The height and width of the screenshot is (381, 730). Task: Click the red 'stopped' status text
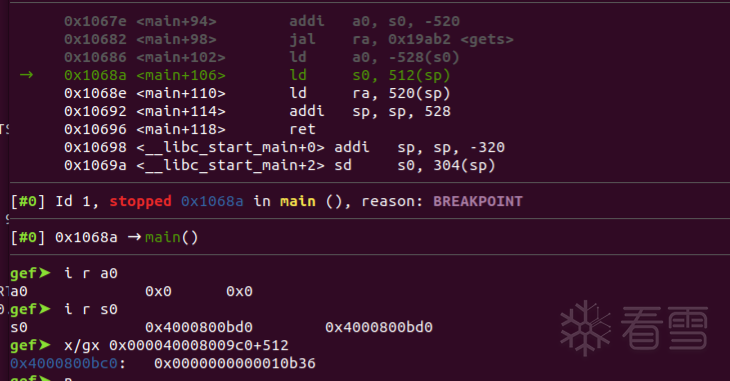tap(140, 201)
